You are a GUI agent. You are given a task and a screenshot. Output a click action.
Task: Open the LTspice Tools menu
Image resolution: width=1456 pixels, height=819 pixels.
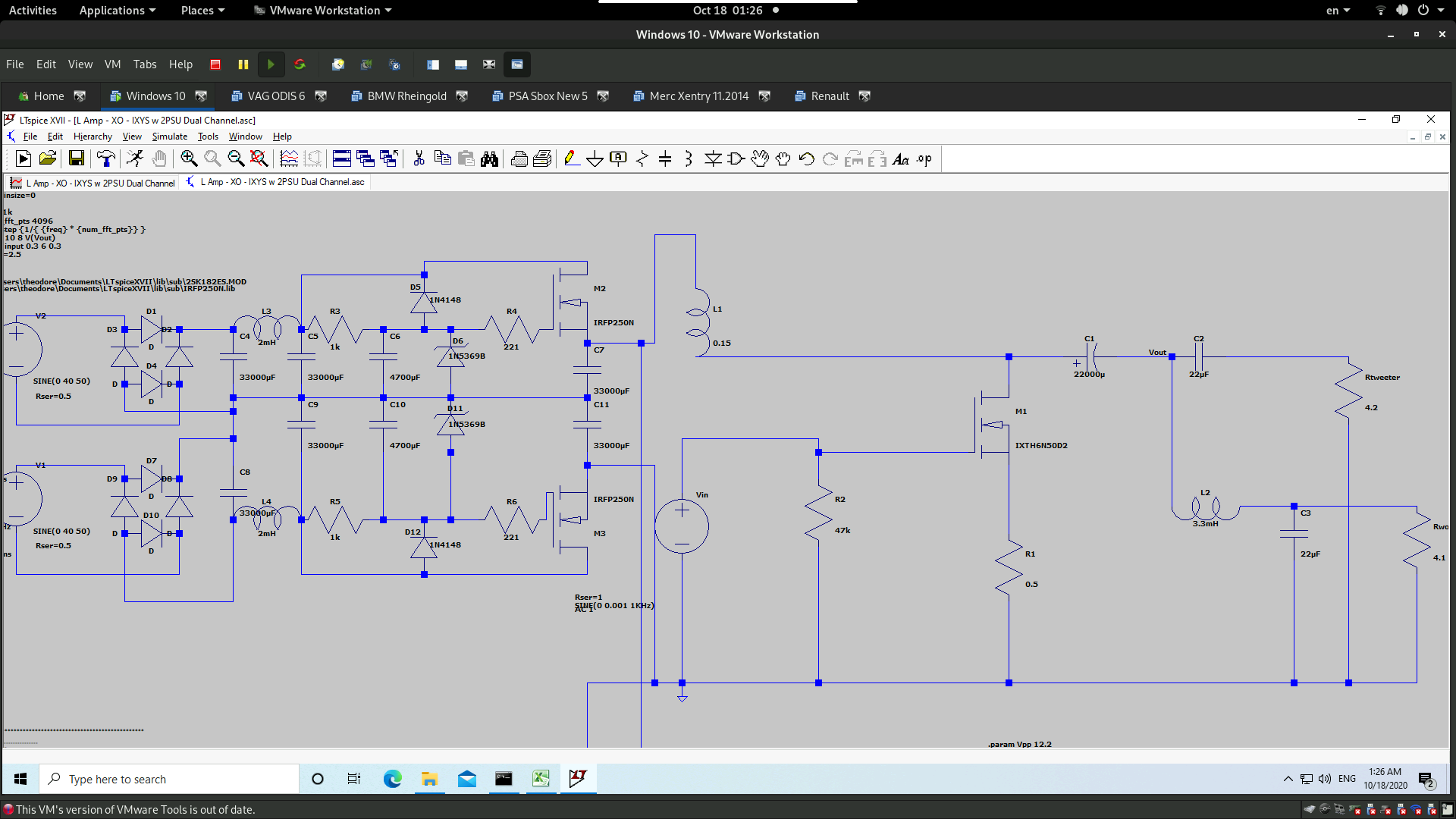click(208, 136)
